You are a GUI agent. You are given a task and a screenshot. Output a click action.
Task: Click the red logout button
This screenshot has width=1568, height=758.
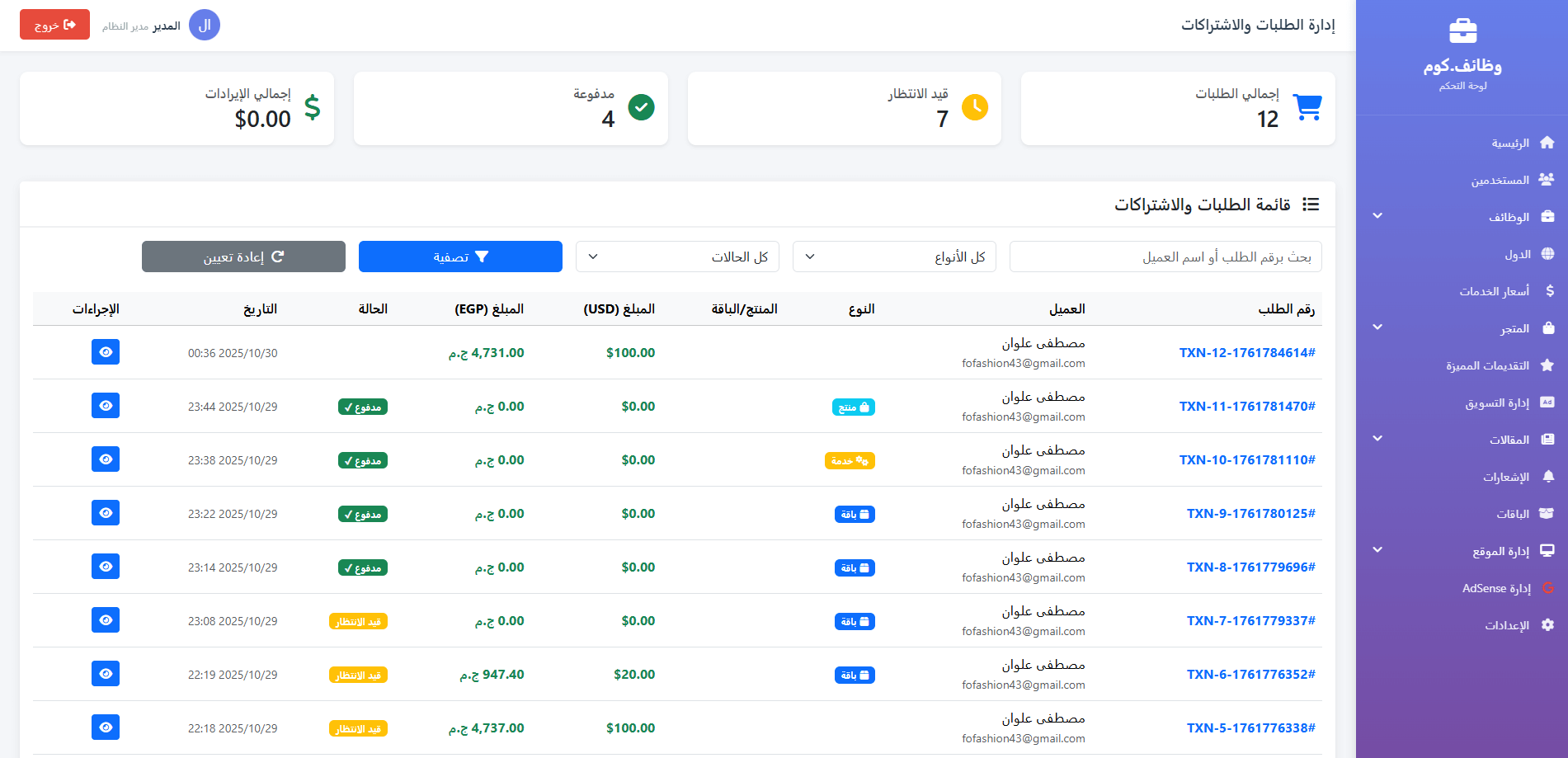[x=54, y=25]
